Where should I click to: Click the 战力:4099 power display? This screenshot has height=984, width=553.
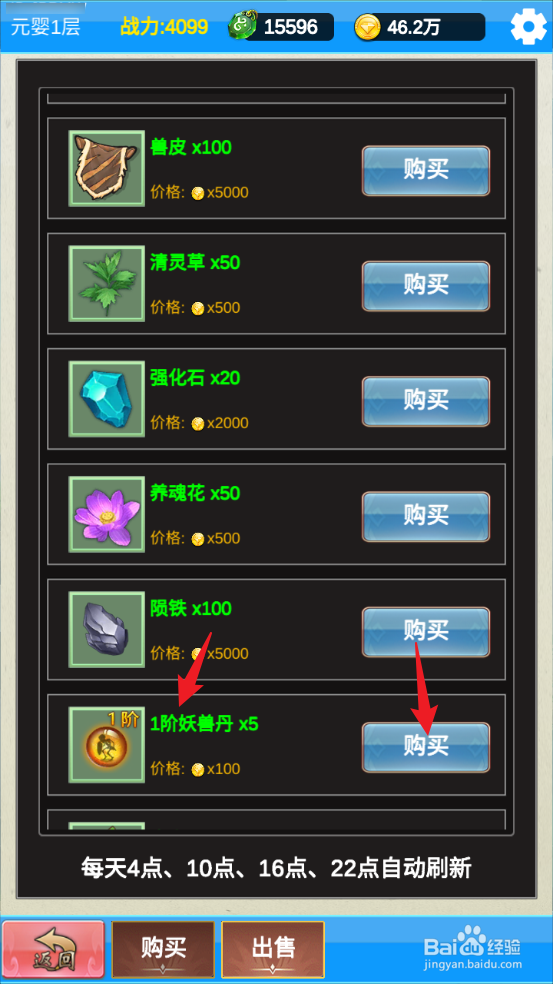point(164,27)
